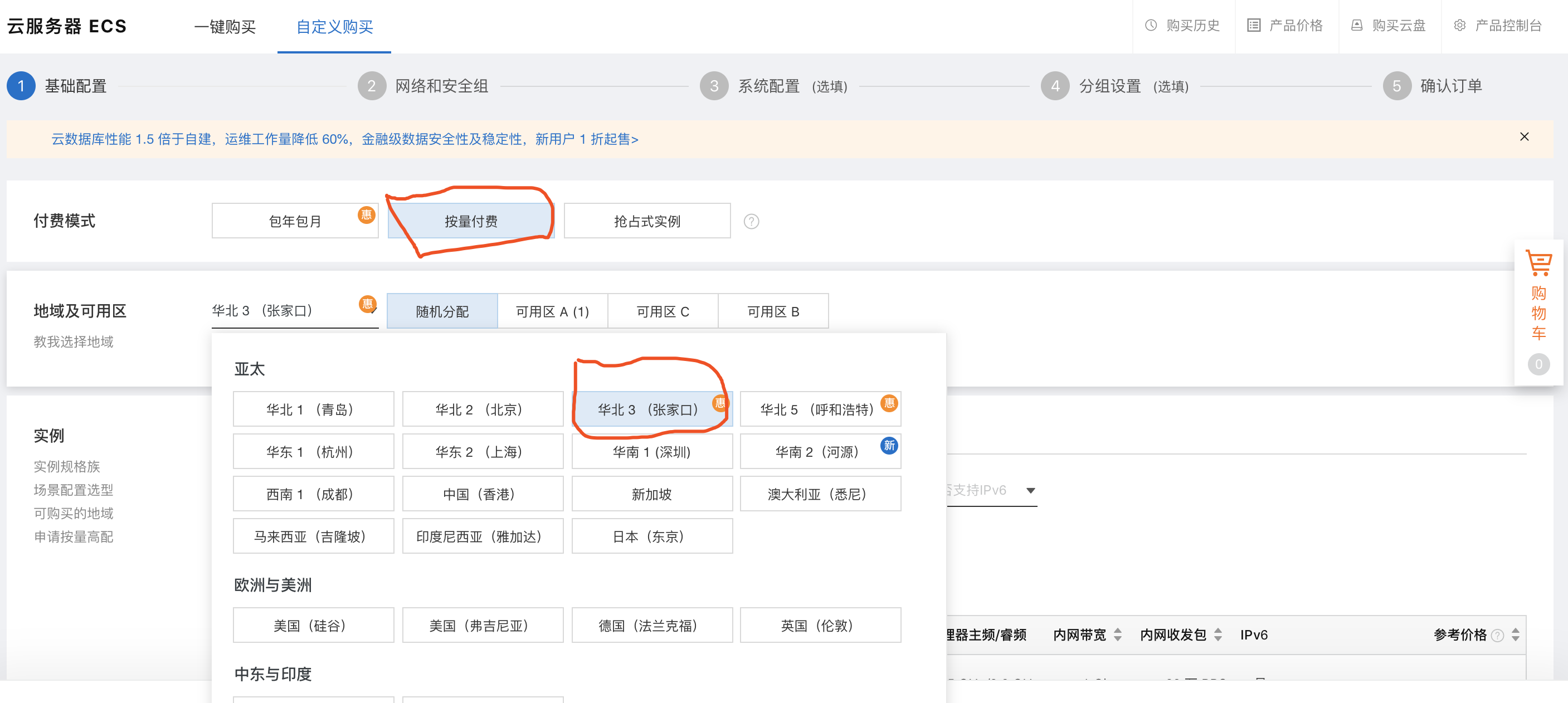Sort by 内网带宽 column arrows
The image size is (1568, 703).
pyautogui.click(x=1118, y=635)
